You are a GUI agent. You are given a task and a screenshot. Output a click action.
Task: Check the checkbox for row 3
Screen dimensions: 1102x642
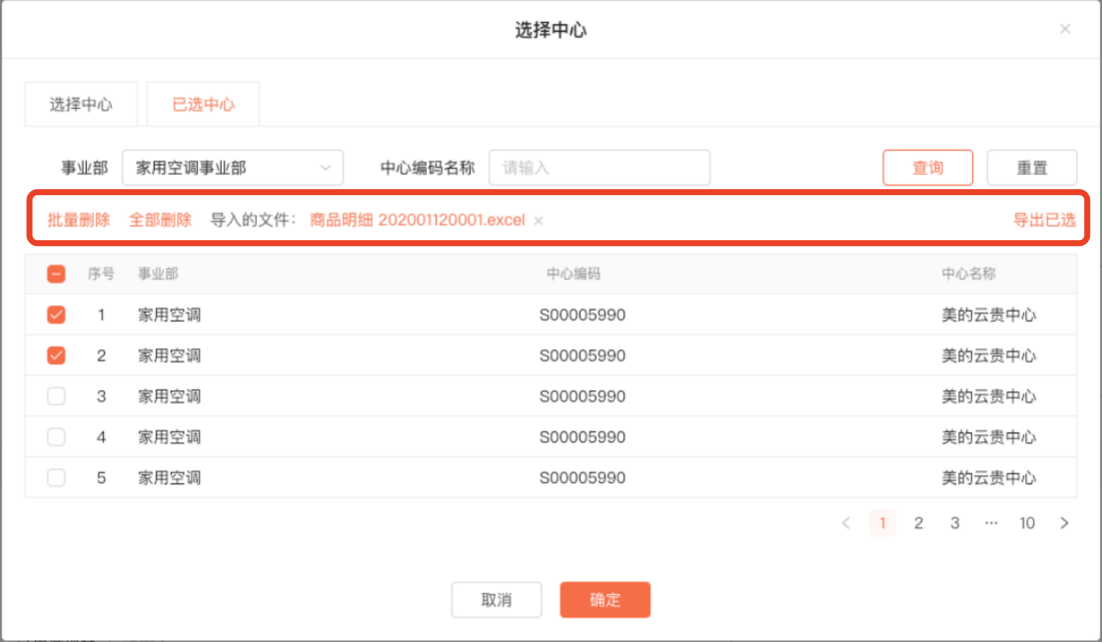click(x=56, y=396)
